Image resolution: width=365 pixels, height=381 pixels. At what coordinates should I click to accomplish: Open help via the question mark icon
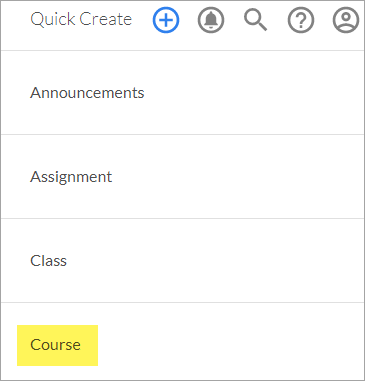(x=301, y=20)
